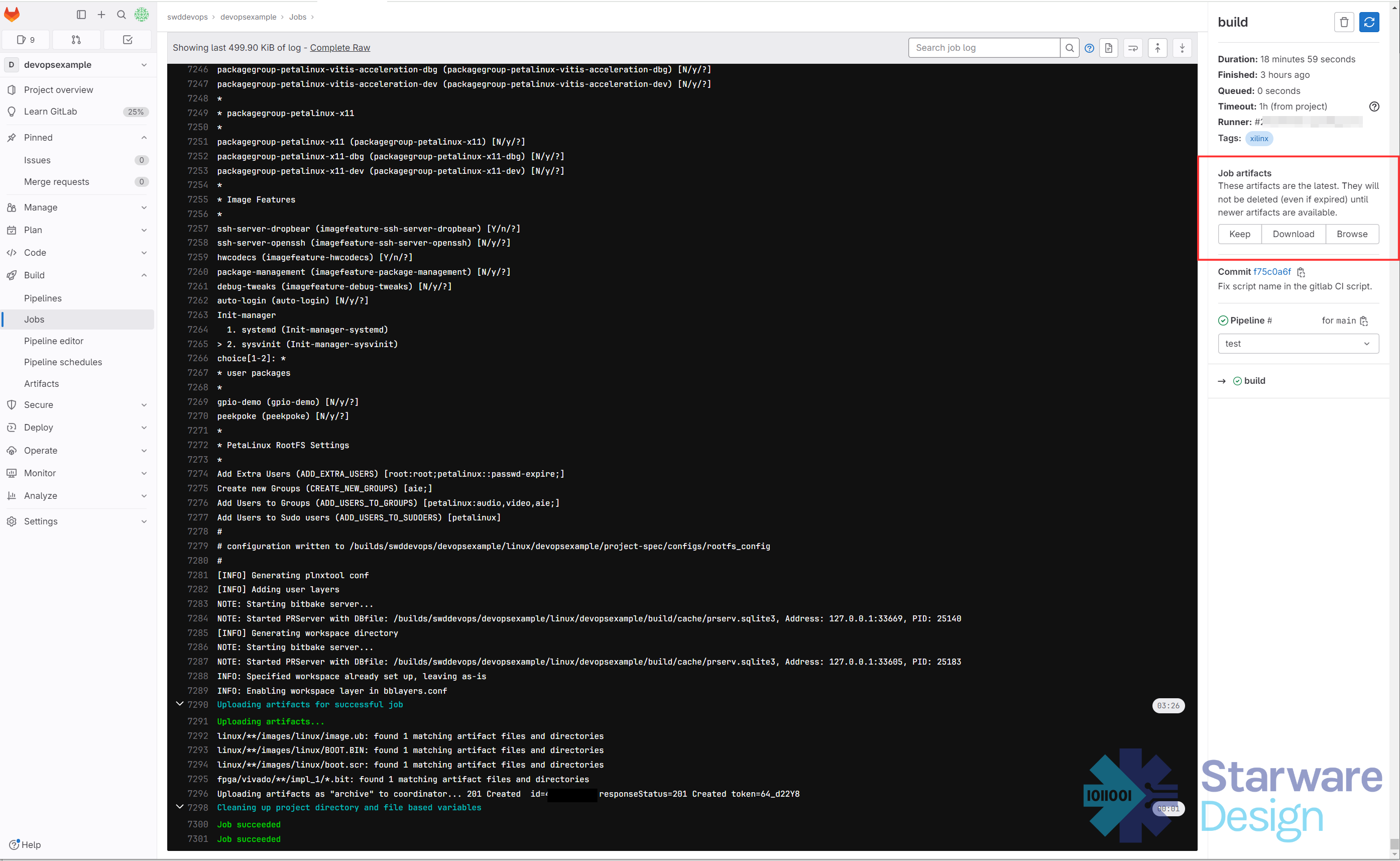
Task: Retry the build job with the refresh icon
Action: click(x=1369, y=22)
